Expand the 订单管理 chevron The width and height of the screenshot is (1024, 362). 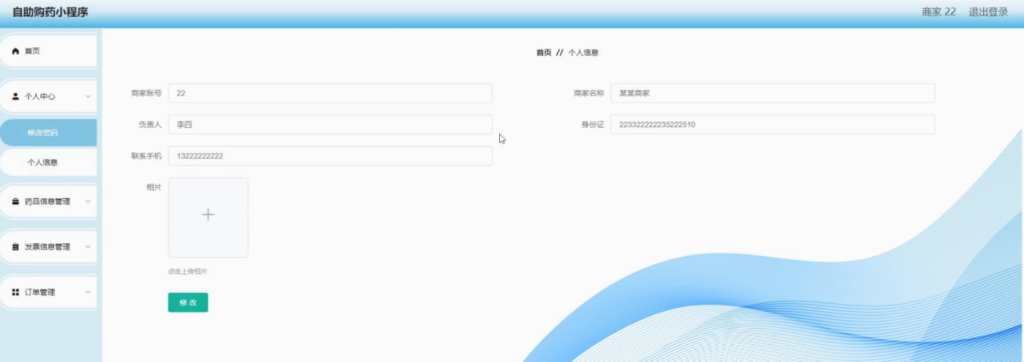click(88, 293)
